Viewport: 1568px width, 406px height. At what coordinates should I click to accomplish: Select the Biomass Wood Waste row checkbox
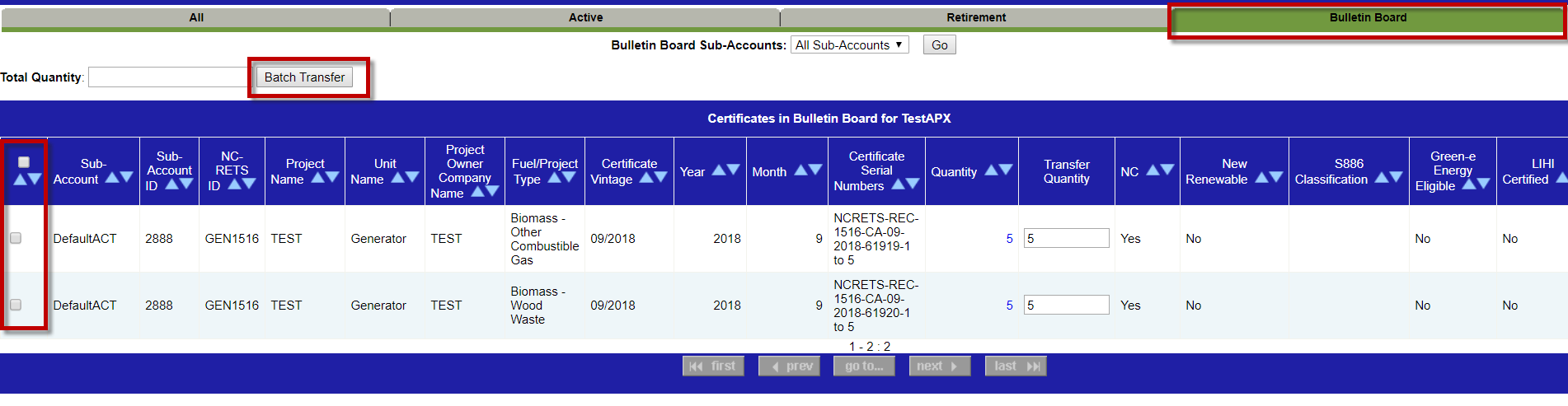16,305
